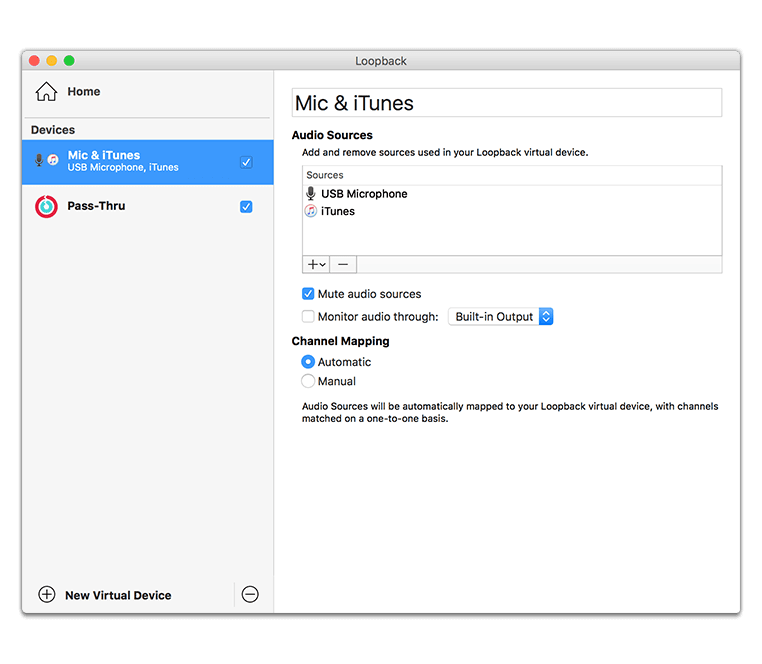Open the add source plus dropdown
Viewport: 762px width, 664px height.
[x=316, y=264]
